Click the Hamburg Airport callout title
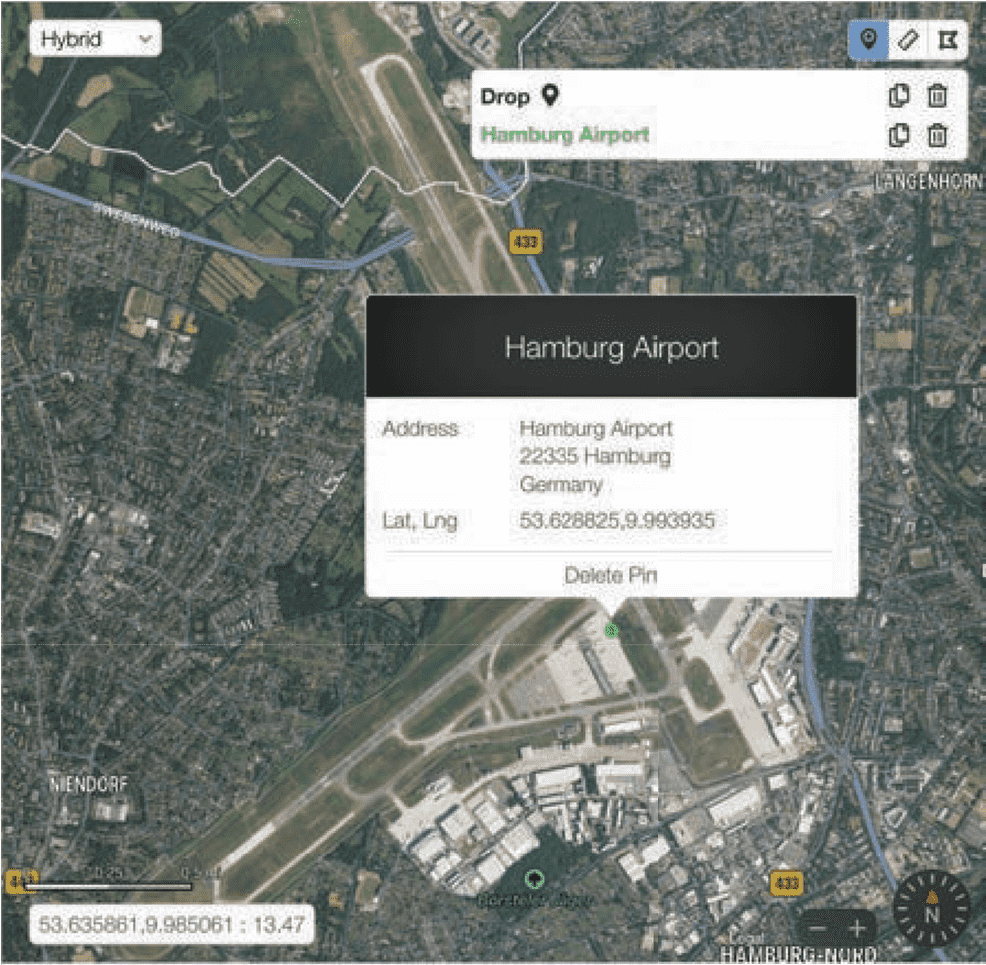This screenshot has height=965, width=986. 611,348
